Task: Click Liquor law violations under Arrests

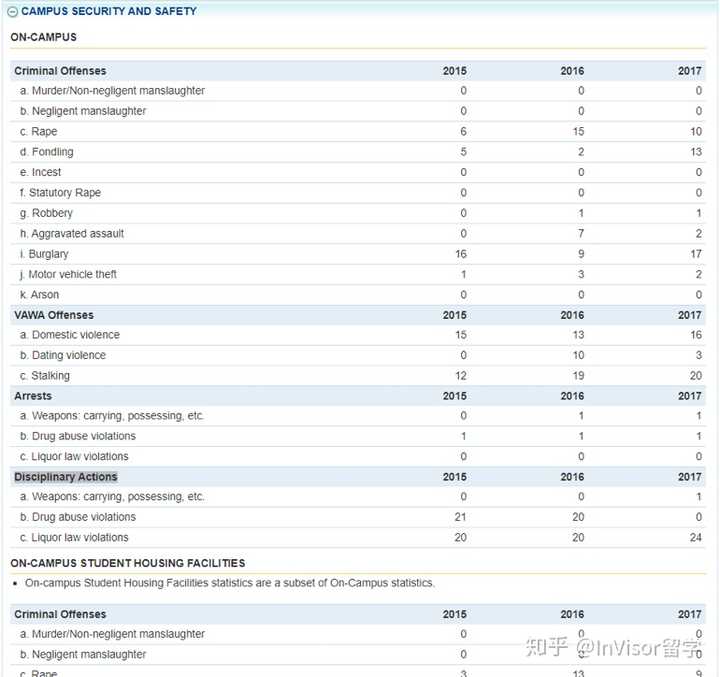Action: pos(358,457)
